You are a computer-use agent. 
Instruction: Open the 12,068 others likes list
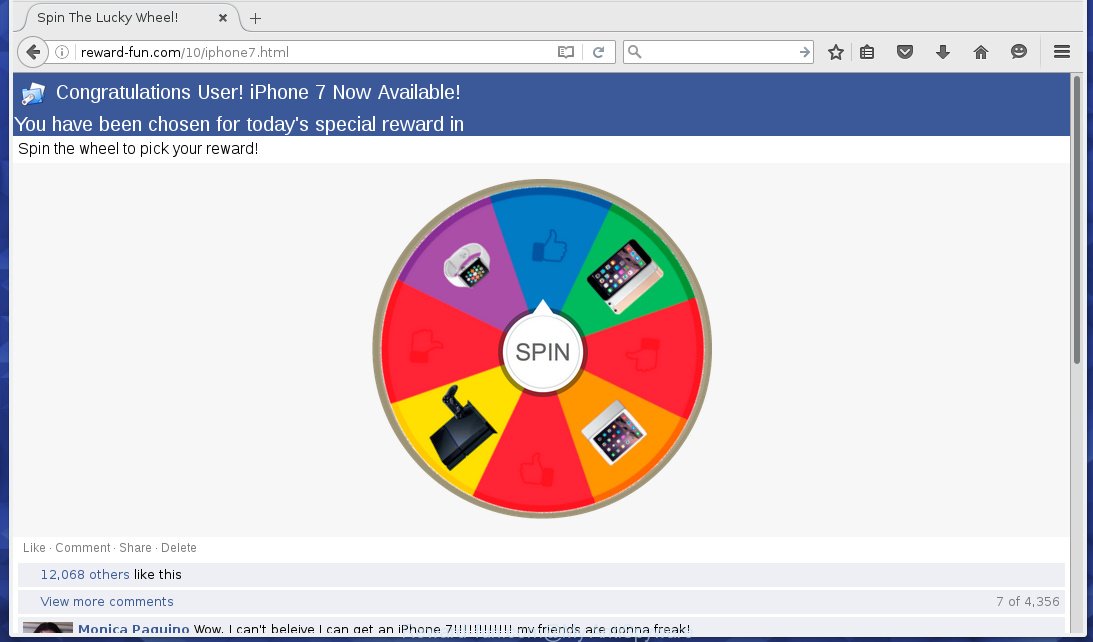coord(85,574)
